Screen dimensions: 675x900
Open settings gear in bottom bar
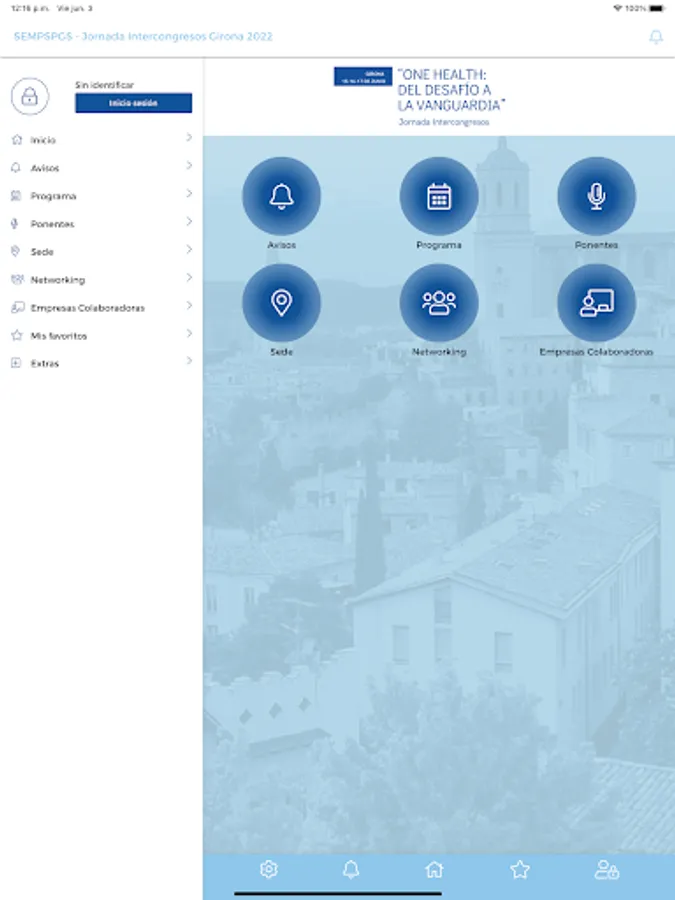tap(269, 870)
